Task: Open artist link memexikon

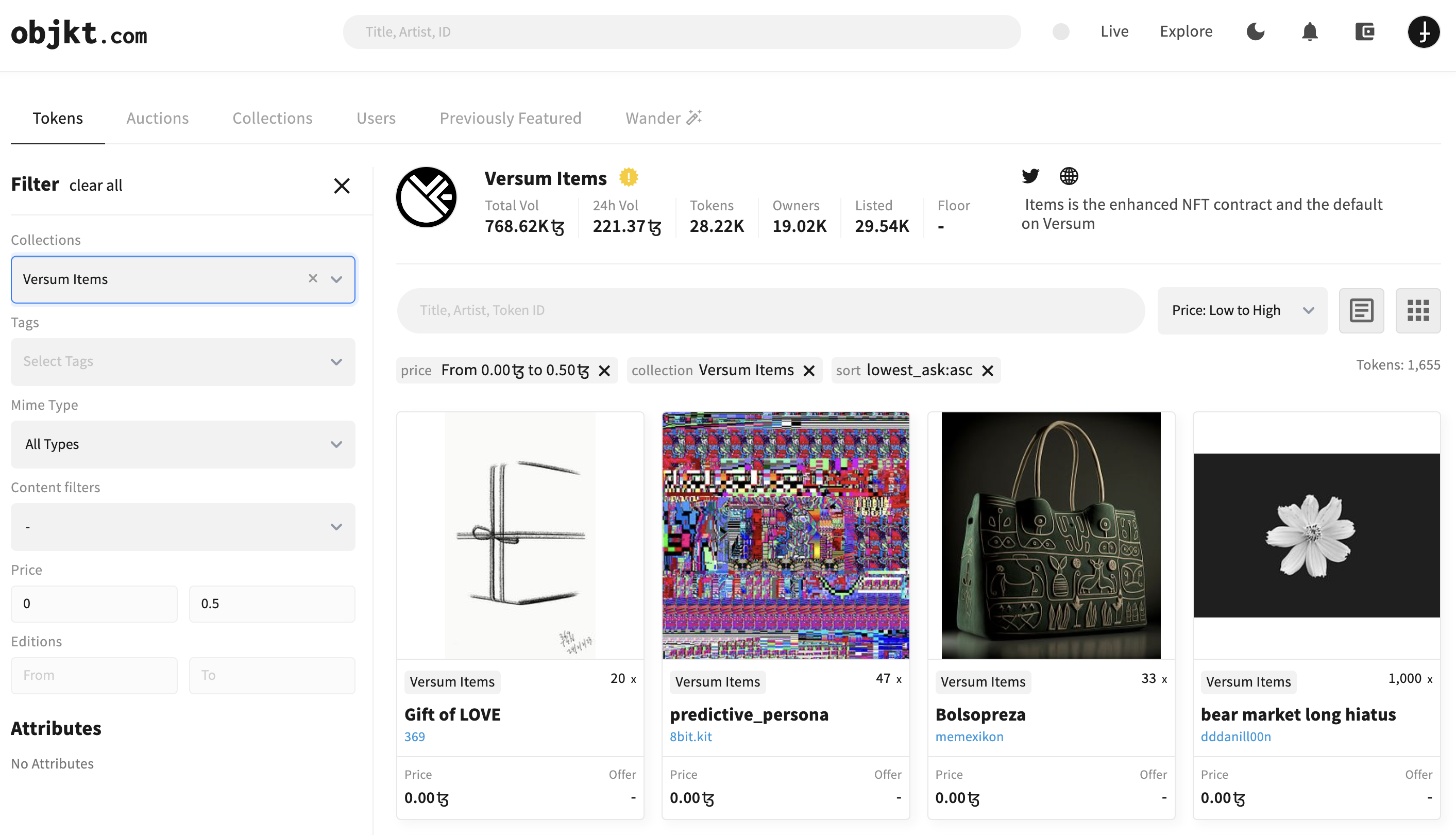Action: coord(969,737)
